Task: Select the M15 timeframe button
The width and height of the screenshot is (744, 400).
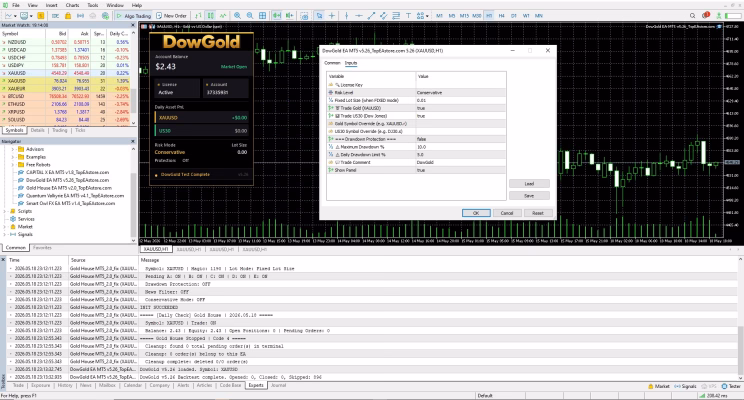Action: coord(464,16)
